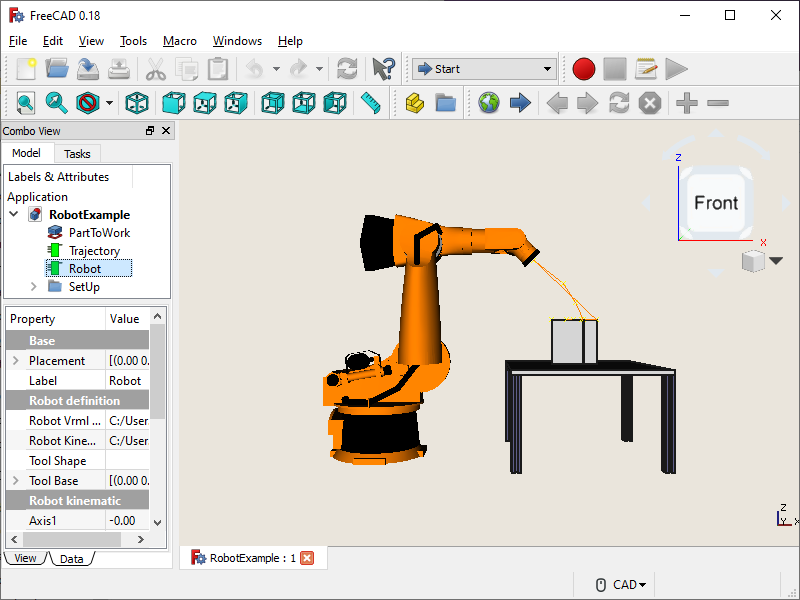
Task: Click the Fit All view icon
Action: pyautogui.click(x=25, y=103)
